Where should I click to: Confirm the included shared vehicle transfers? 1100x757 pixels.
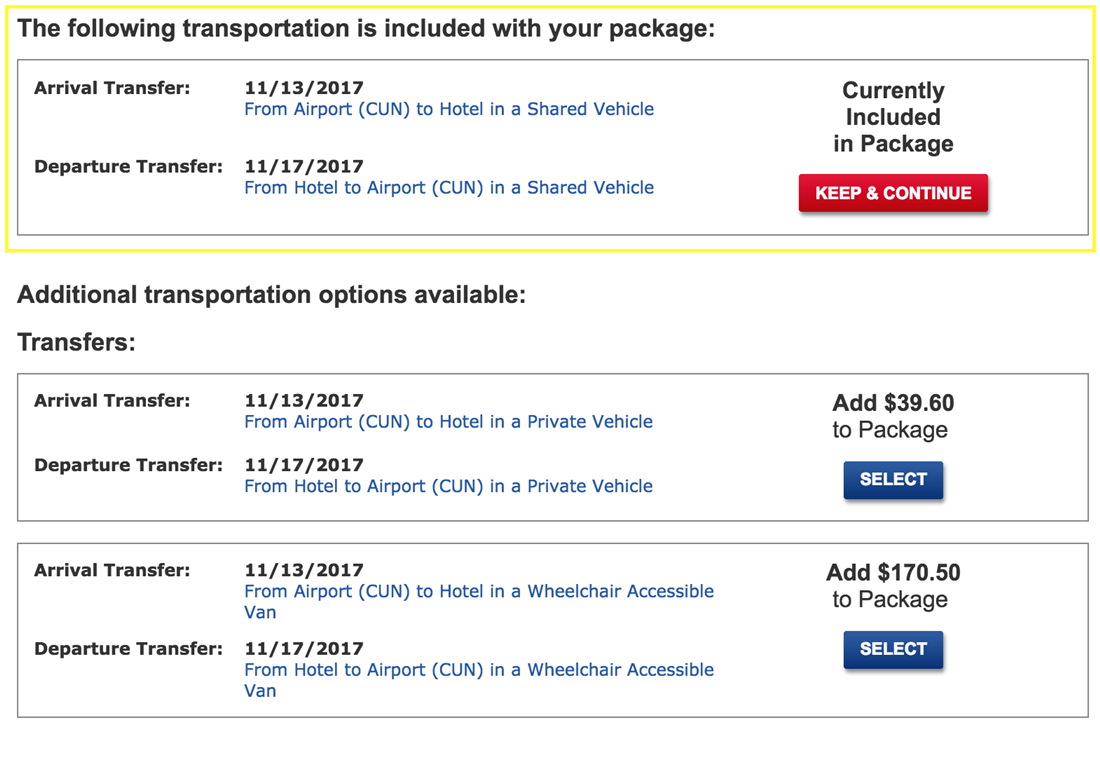893,193
